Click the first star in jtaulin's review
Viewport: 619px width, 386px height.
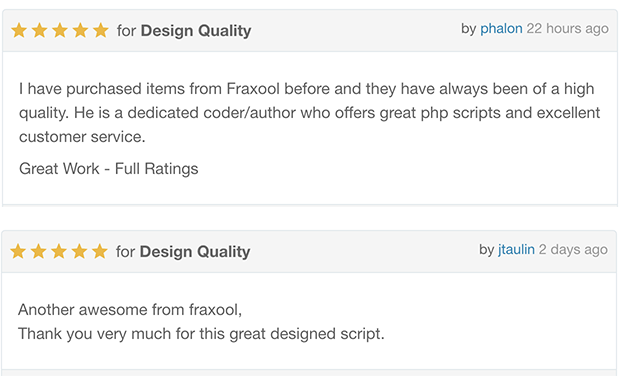click(x=18, y=251)
